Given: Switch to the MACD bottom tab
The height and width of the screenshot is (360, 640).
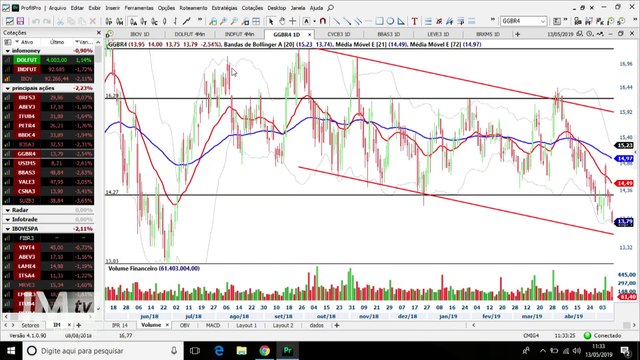Looking at the screenshot, I should 213,325.
